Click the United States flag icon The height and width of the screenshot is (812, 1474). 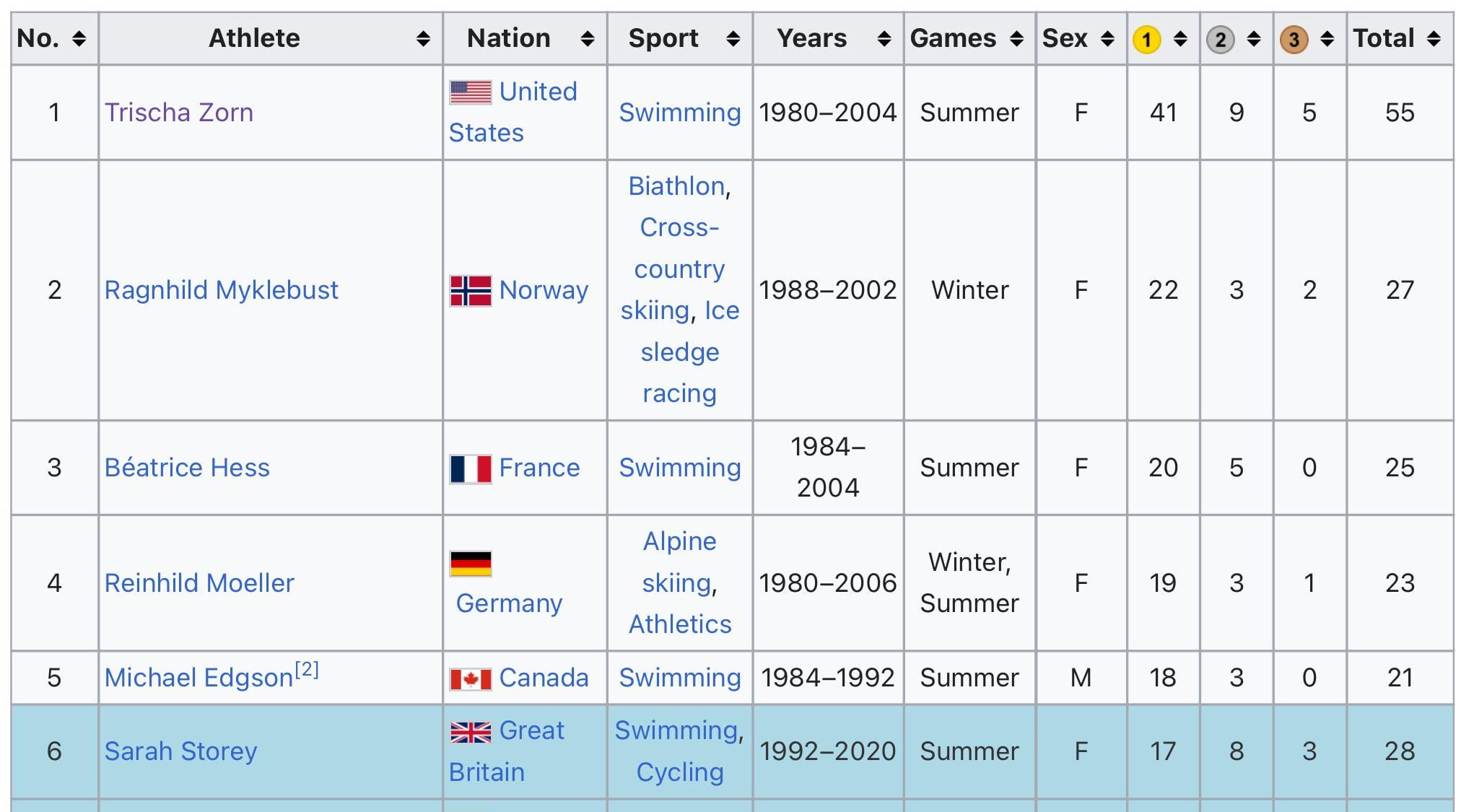pos(471,92)
